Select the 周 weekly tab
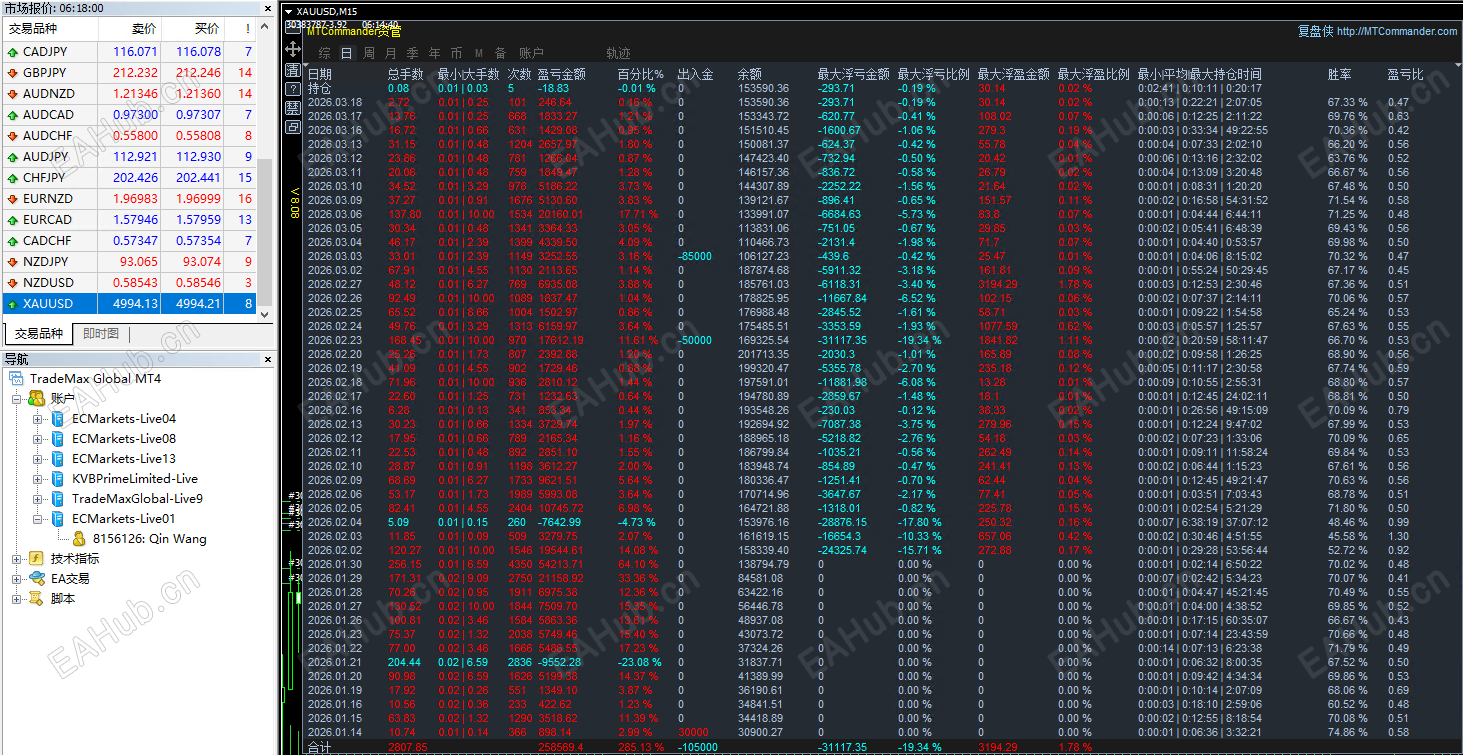The width and height of the screenshot is (1463, 755). point(369,53)
